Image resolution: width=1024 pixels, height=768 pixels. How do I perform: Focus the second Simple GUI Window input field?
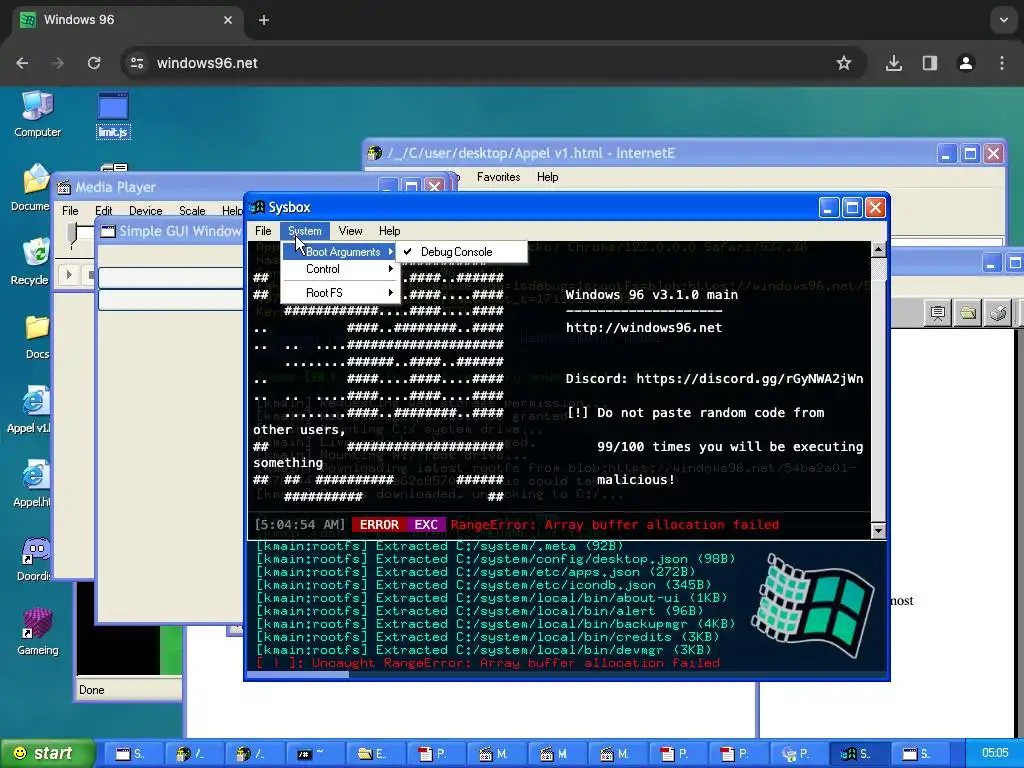tap(171, 300)
